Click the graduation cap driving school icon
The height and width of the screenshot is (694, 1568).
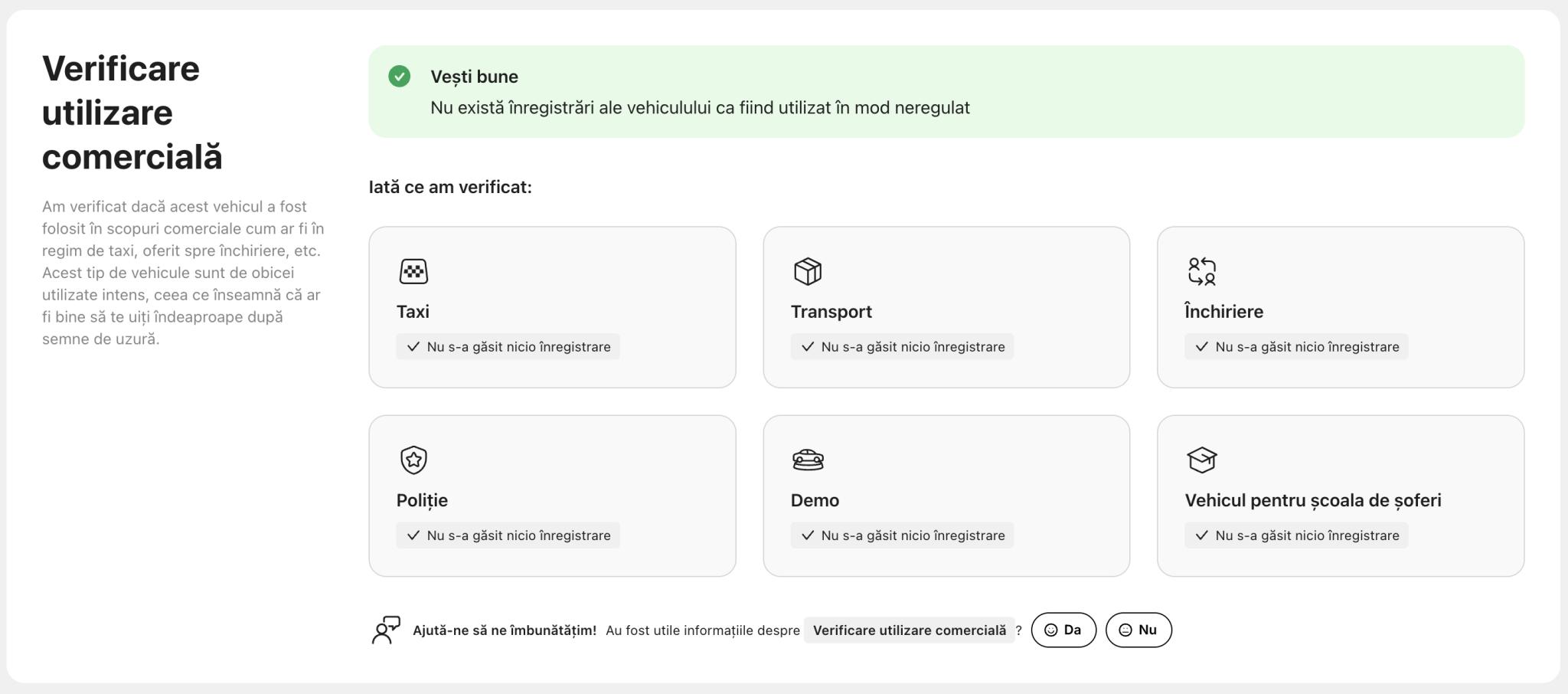click(1201, 460)
